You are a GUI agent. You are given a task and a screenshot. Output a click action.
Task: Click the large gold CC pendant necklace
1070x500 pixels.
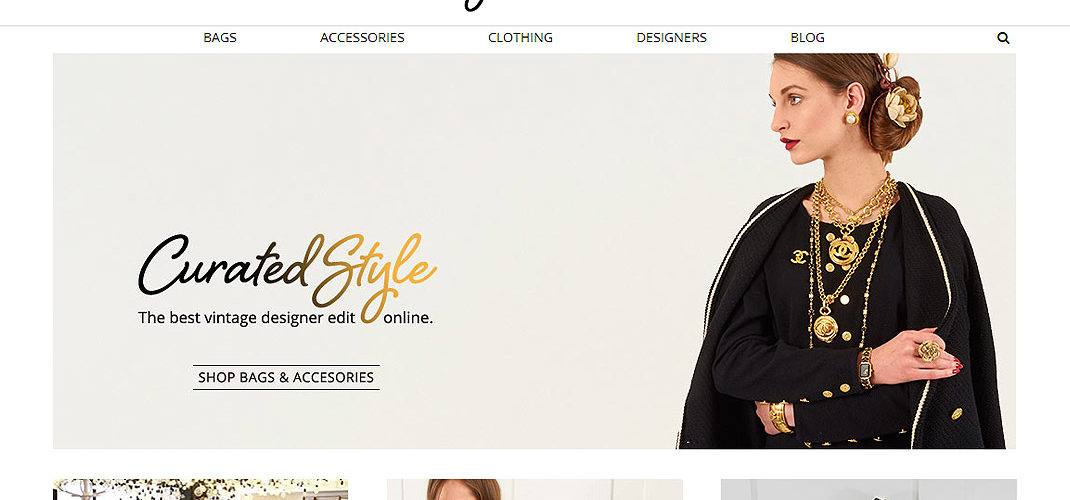pos(843,250)
